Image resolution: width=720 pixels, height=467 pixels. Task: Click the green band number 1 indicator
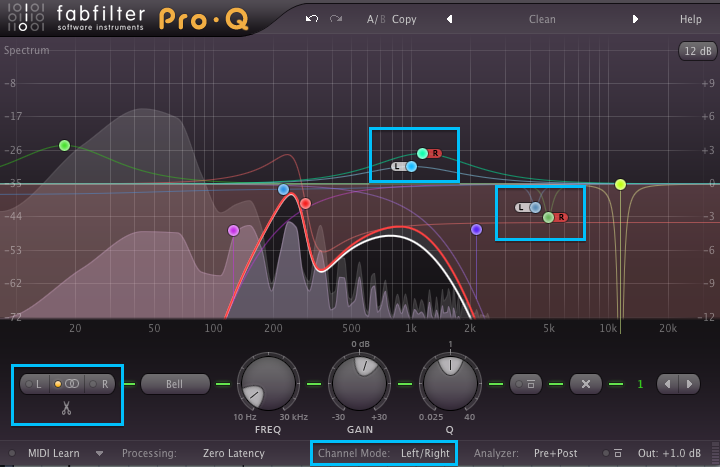(640, 384)
